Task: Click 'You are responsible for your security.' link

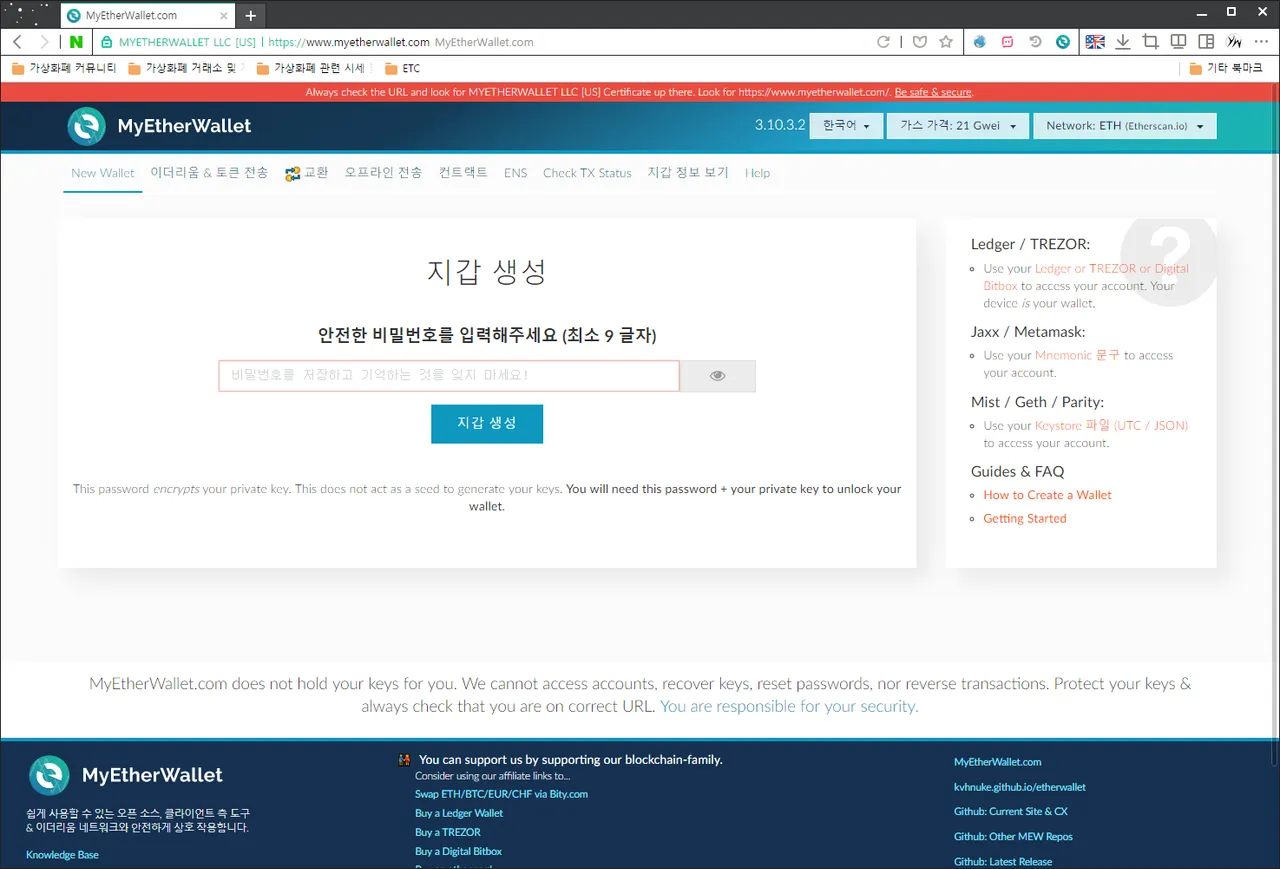Action: [x=789, y=706]
